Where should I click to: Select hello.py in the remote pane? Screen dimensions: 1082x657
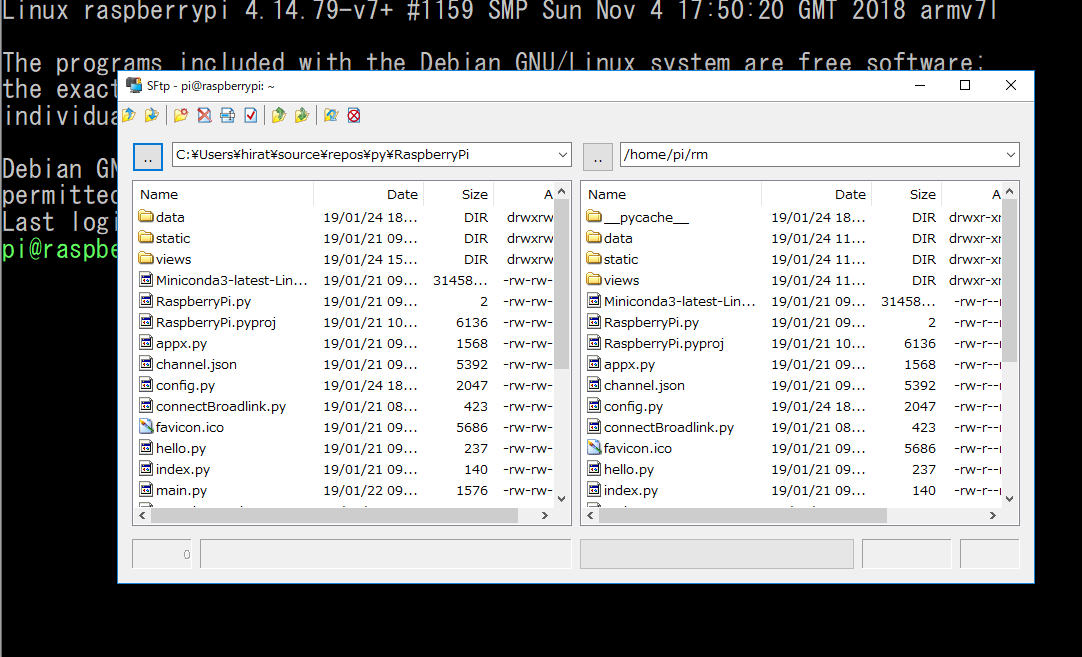(629, 469)
